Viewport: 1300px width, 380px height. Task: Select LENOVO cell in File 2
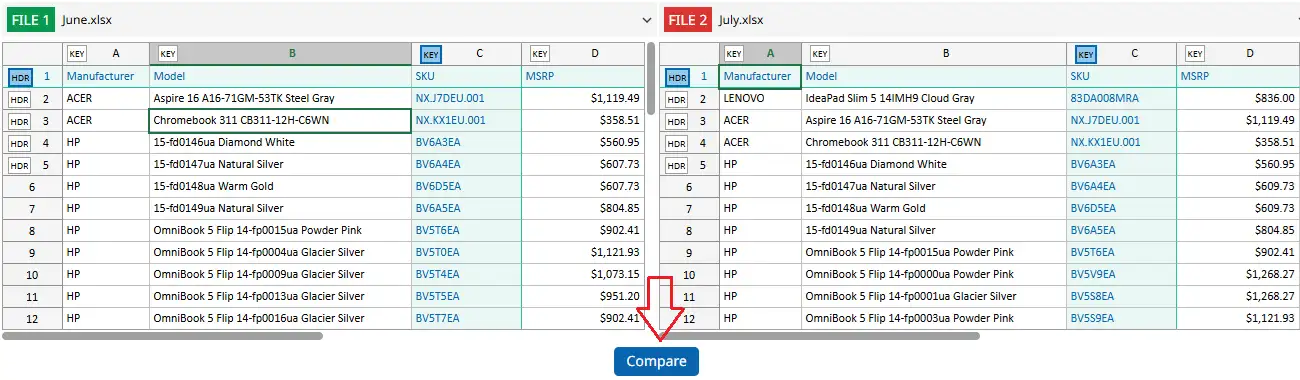coord(760,98)
